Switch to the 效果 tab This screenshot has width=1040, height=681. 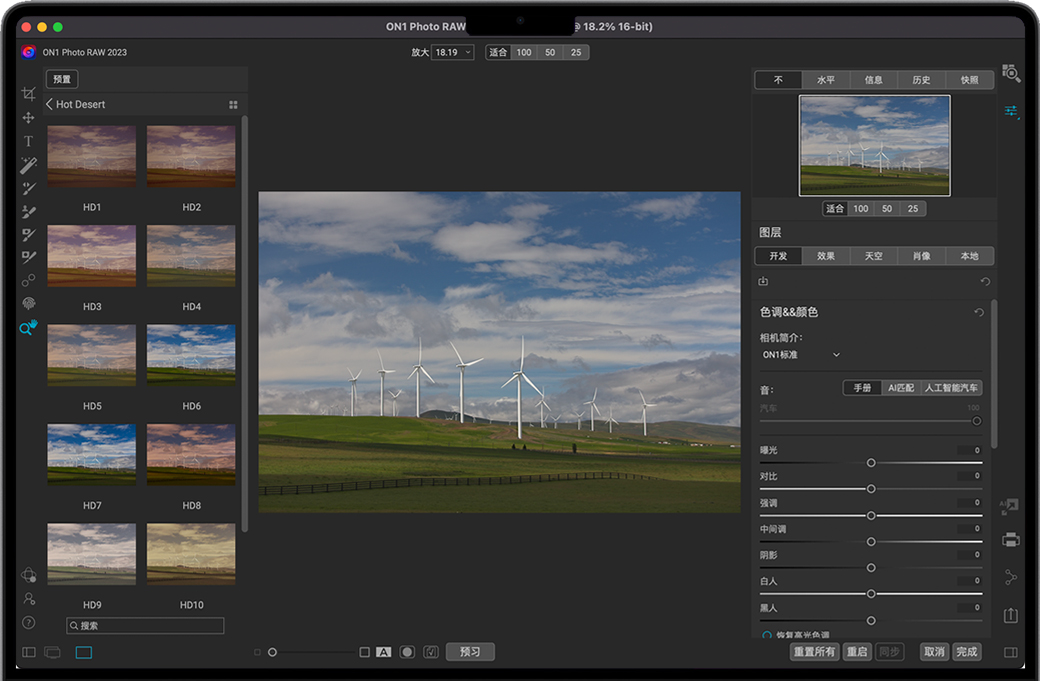pyautogui.click(x=825, y=256)
